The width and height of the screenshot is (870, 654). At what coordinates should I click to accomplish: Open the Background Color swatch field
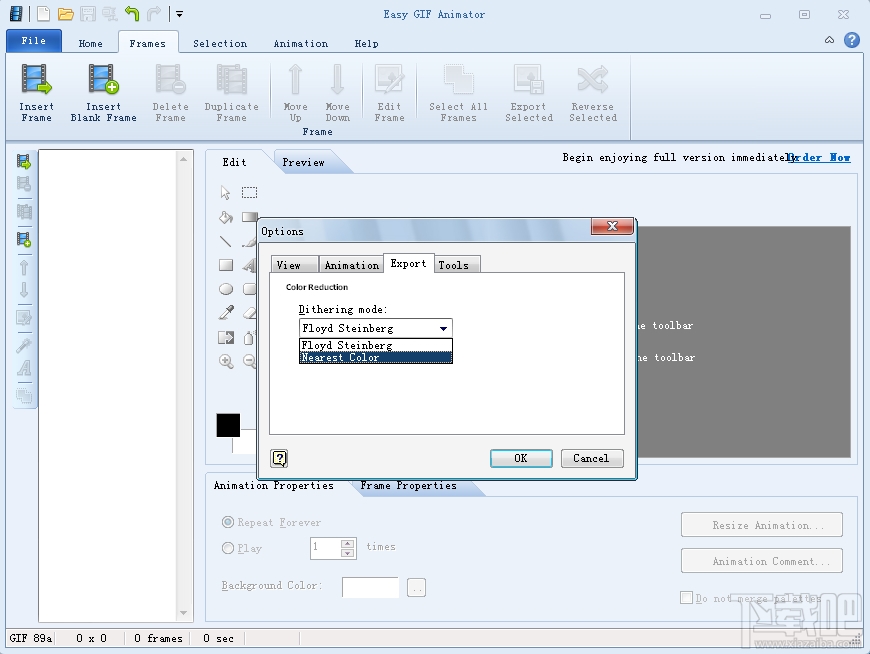point(370,587)
